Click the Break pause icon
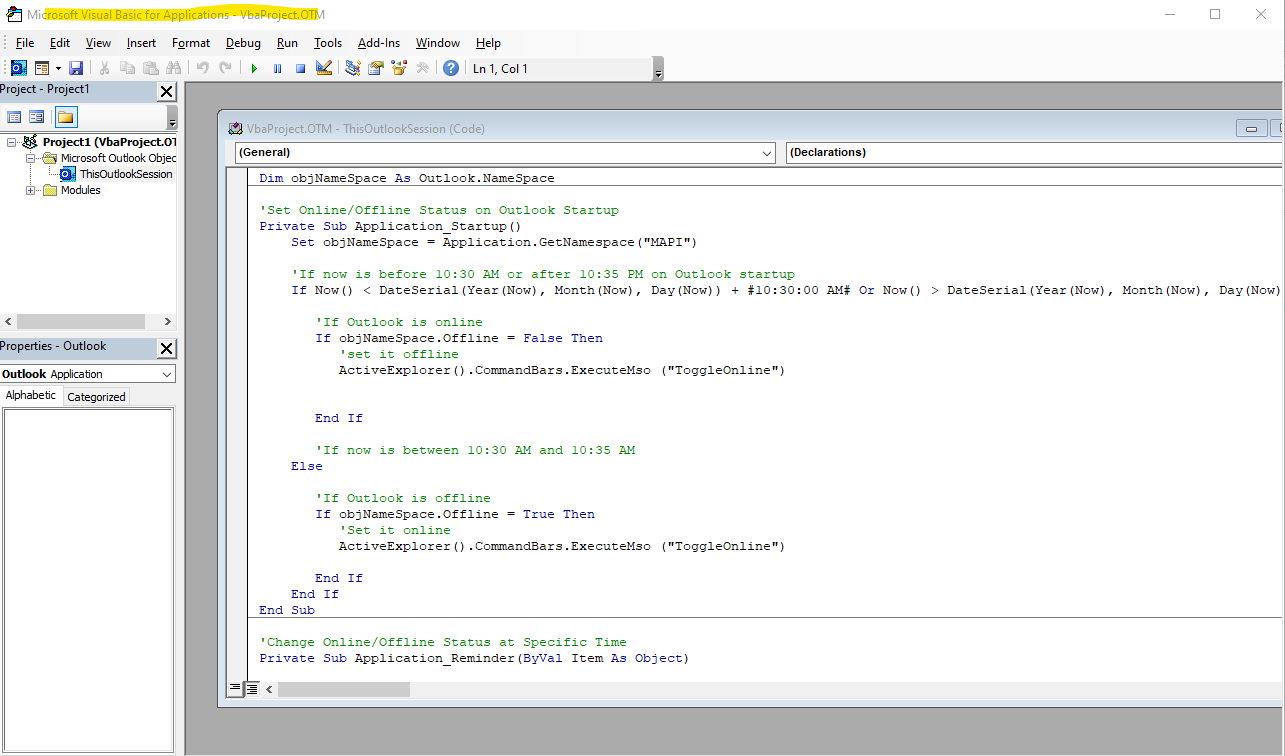Viewport: 1285px width, 756px height. tap(277, 68)
